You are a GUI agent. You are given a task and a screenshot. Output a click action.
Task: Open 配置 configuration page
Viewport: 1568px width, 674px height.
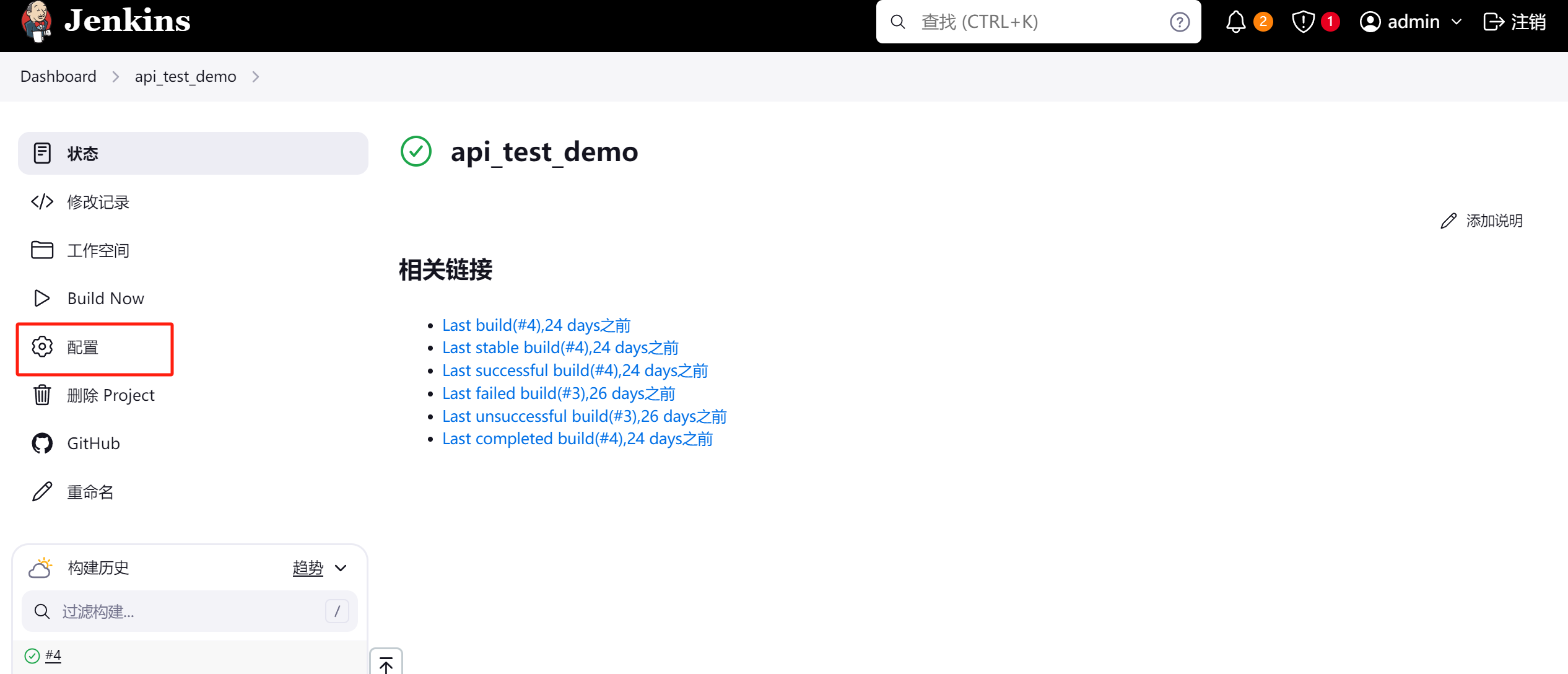[x=82, y=347]
